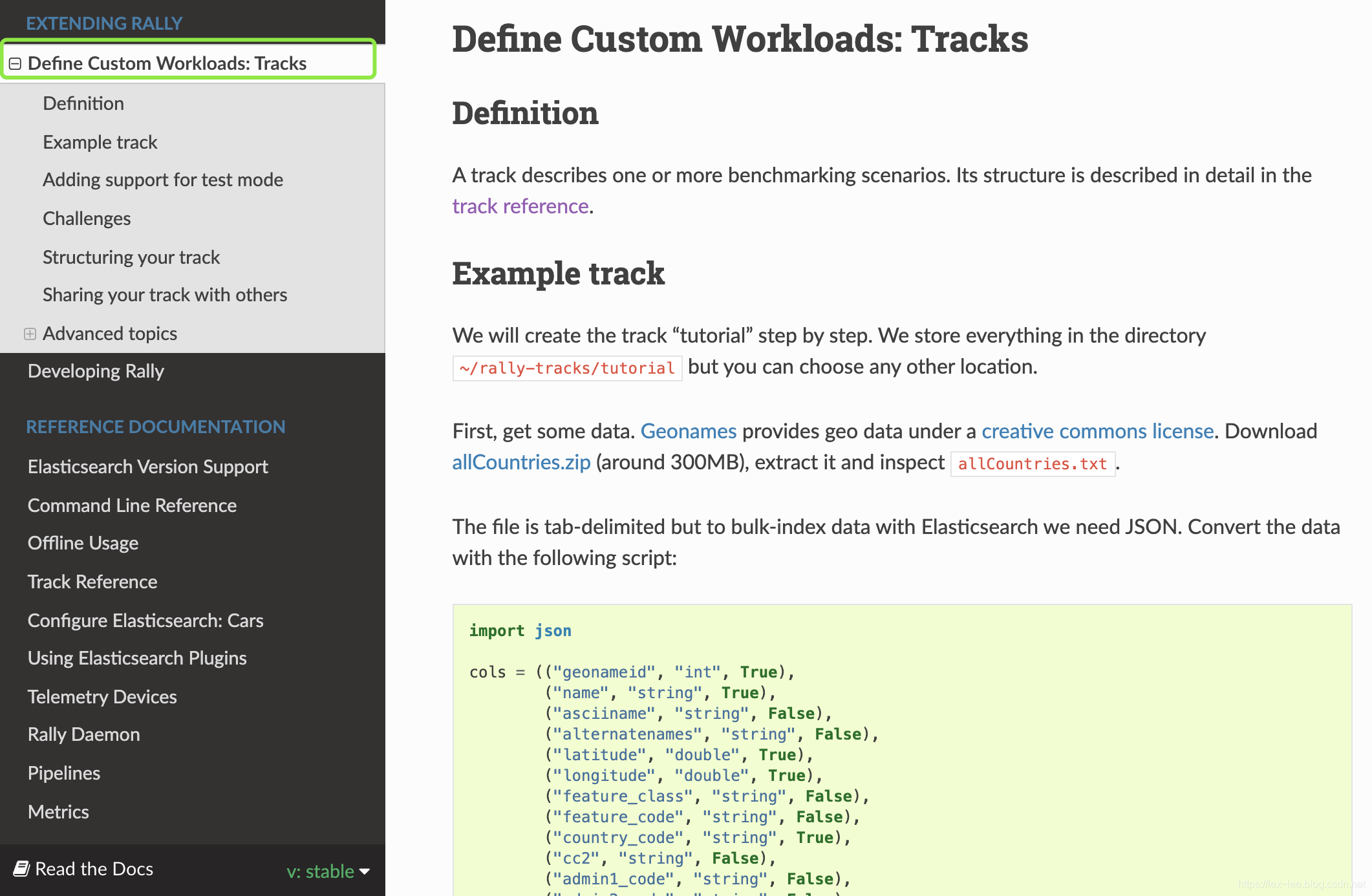Open the Developing Rally page
Viewport: 1372px width, 896px height.
tap(96, 371)
